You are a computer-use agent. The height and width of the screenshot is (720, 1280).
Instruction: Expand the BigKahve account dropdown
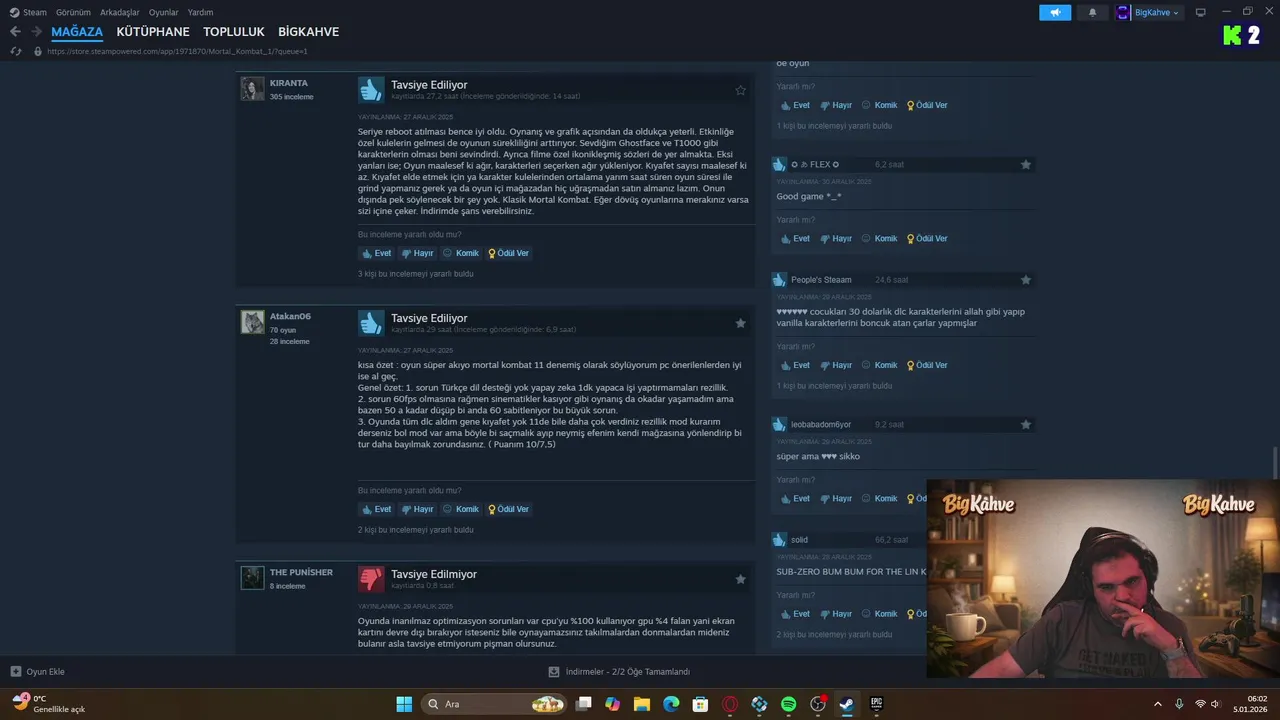pyautogui.click(x=1148, y=12)
